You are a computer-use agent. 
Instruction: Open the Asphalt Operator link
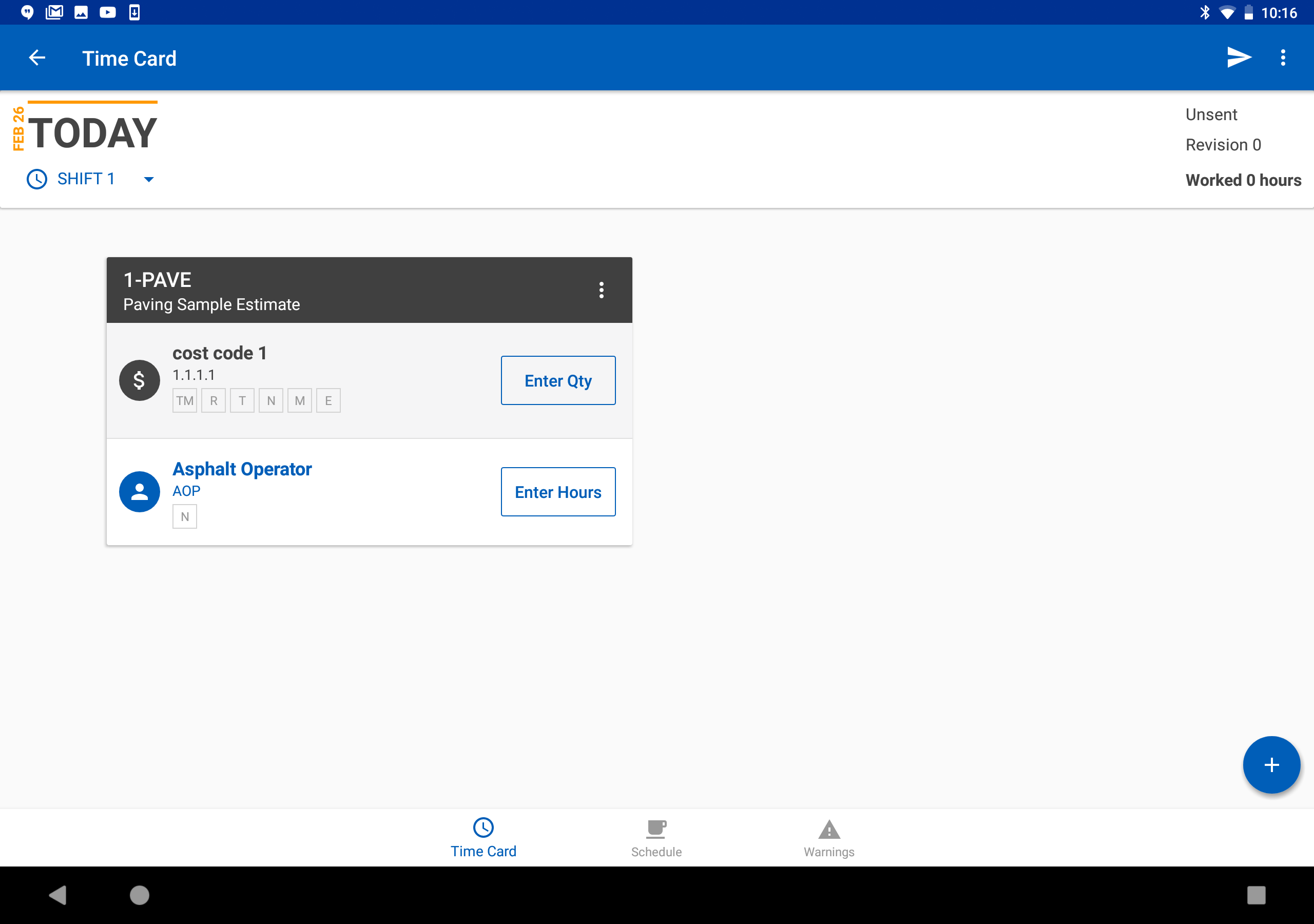click(x=242, y=469)
